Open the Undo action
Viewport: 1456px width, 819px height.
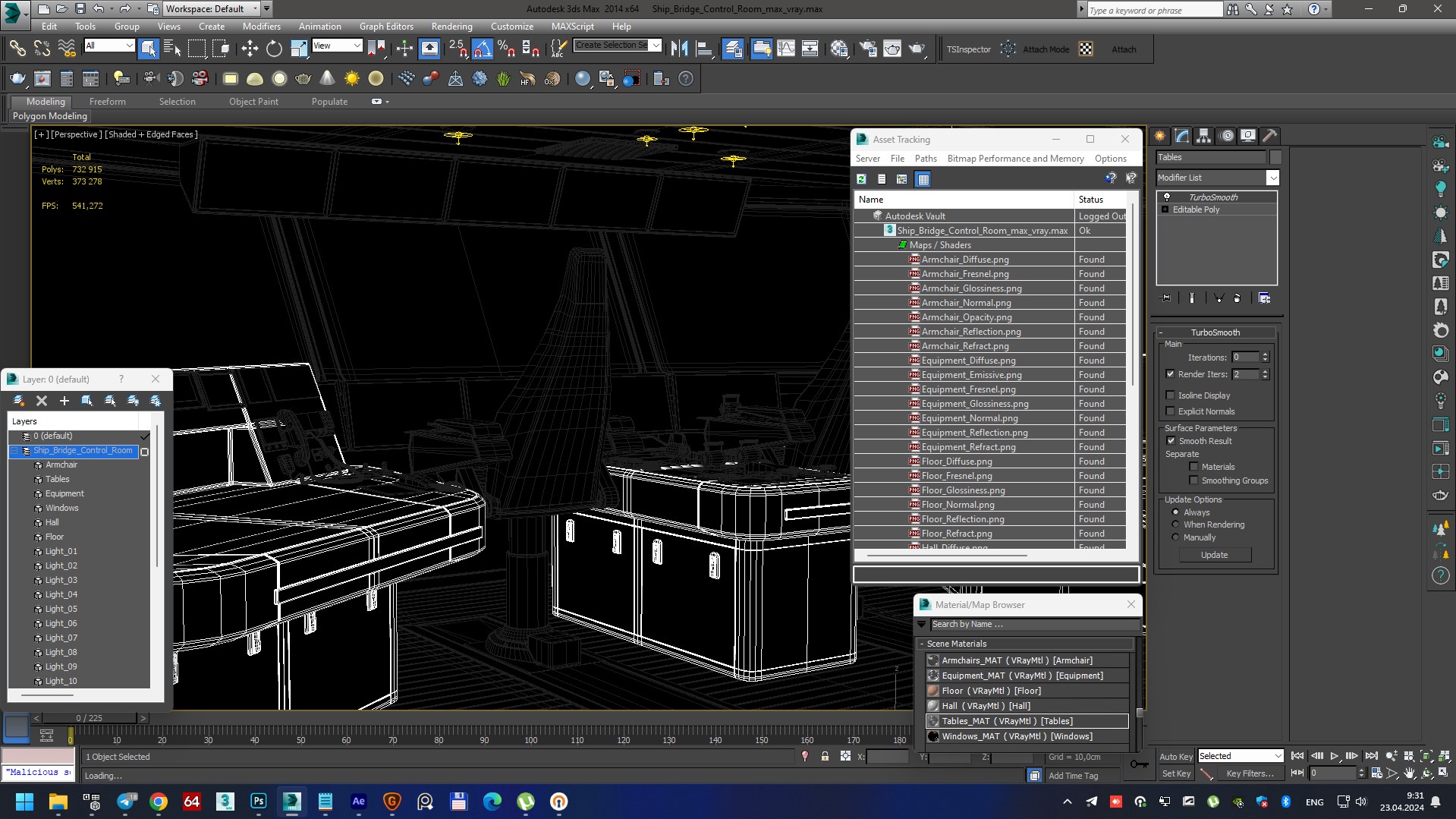click(x=99, y=8)
